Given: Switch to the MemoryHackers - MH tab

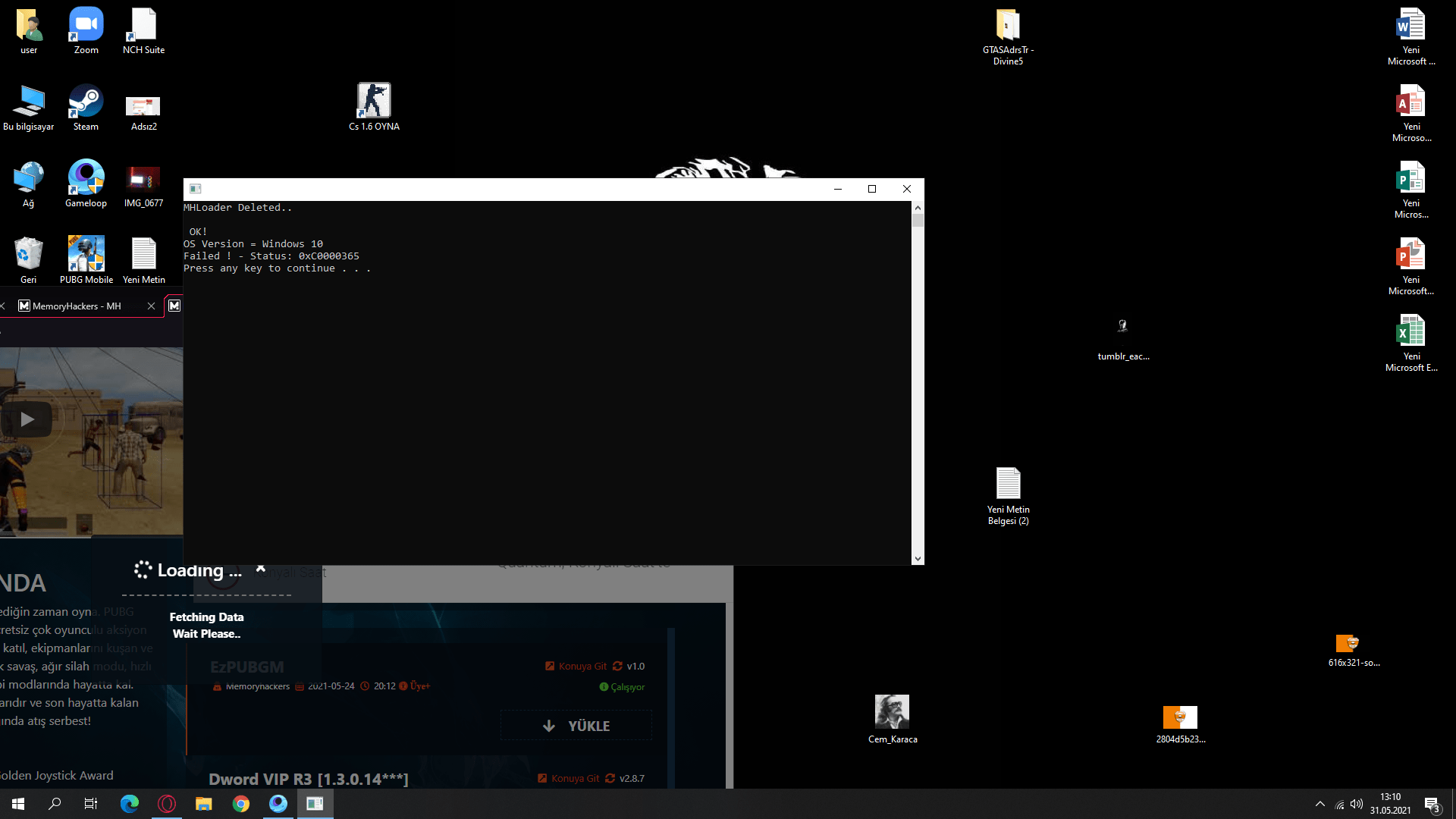Looking at the screenshot, I should (x=76, y=306).
